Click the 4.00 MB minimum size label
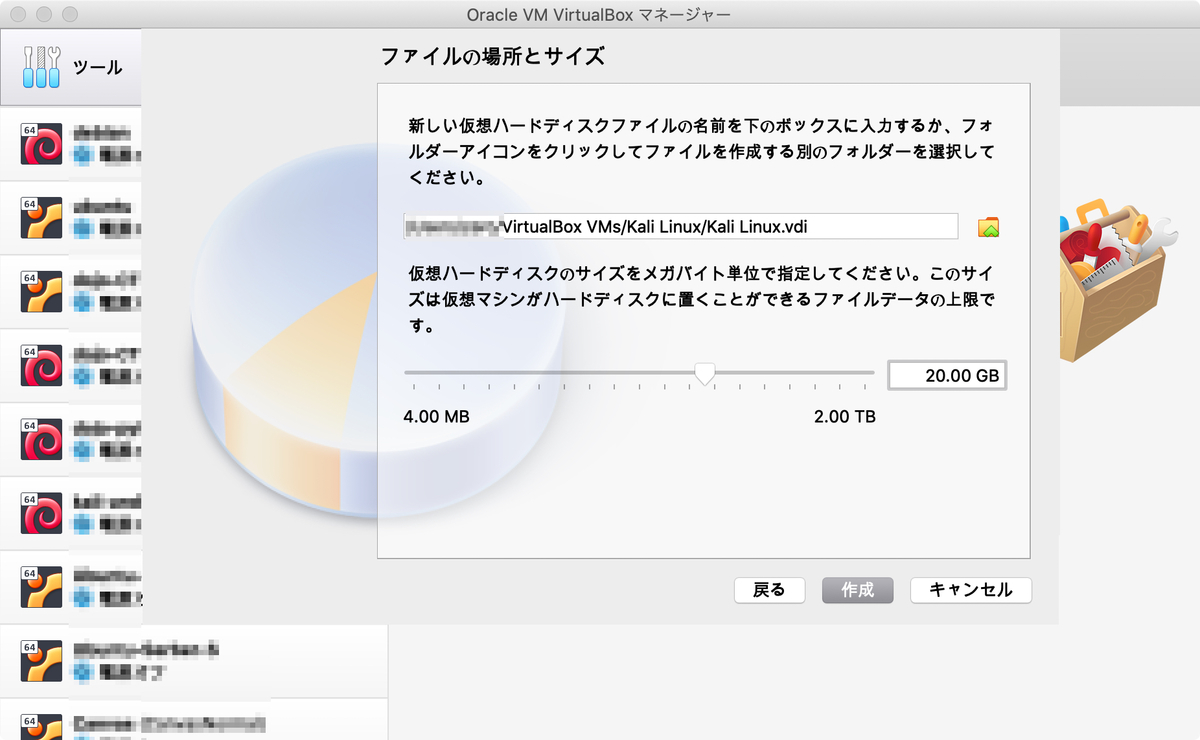Screen dimensions: 1200x740 point(436,416)
